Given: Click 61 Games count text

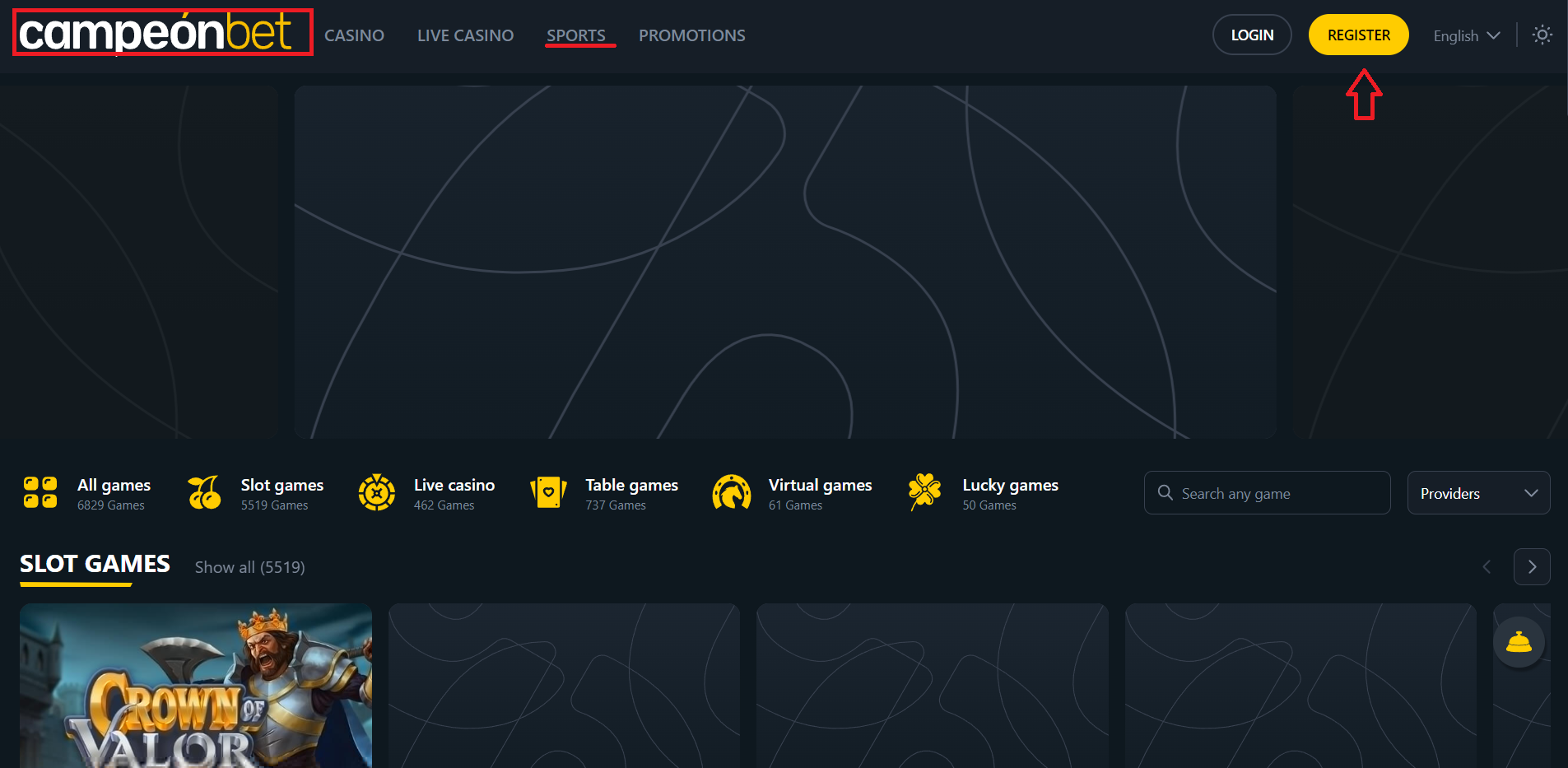Looking at the screenshot, I should click(796, 505).
